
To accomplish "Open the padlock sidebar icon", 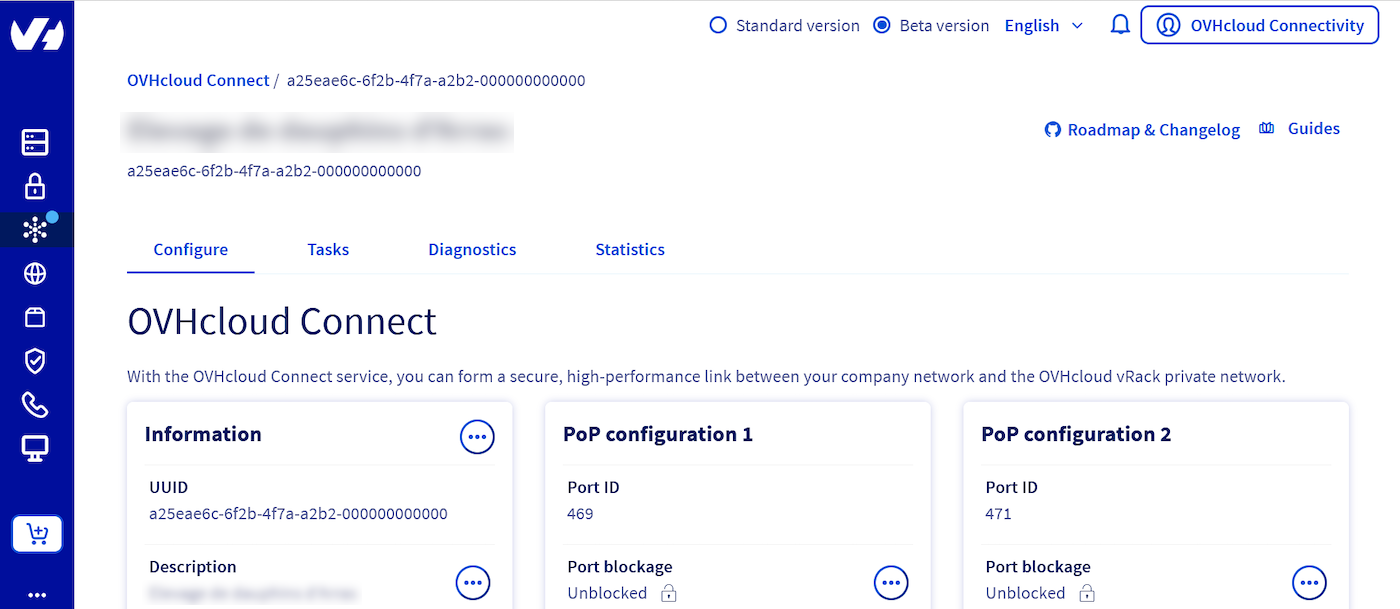I will [x=35, y=186].
